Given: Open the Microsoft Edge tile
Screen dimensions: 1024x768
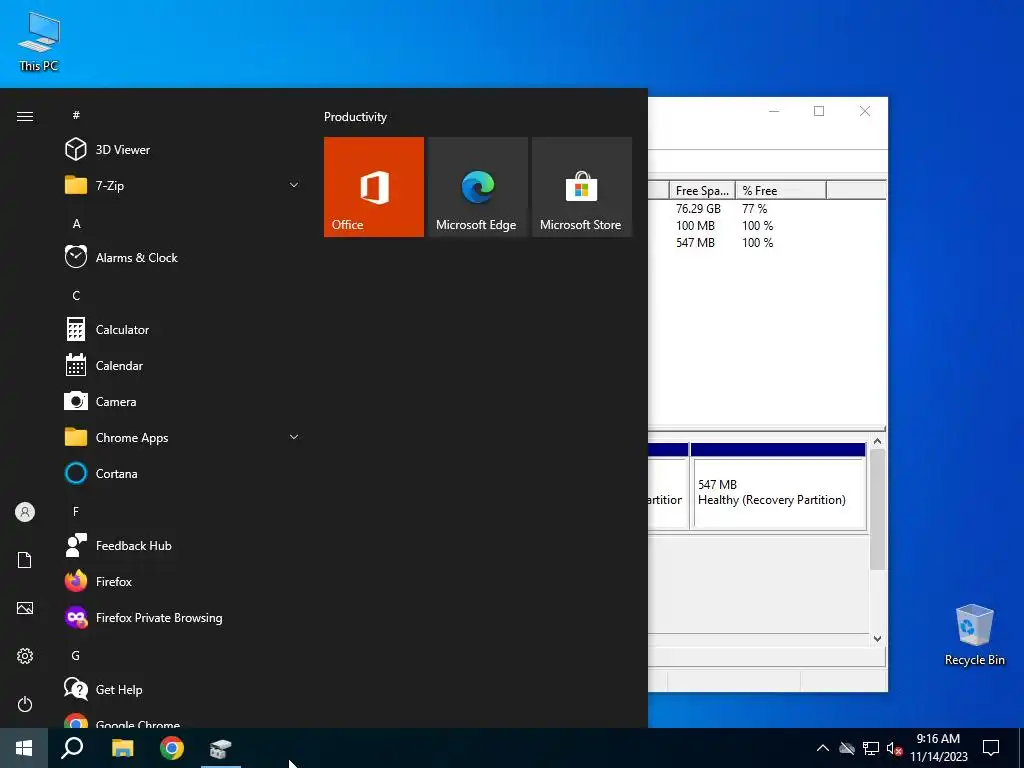Looking at the screenshot, I should (477, 187).
